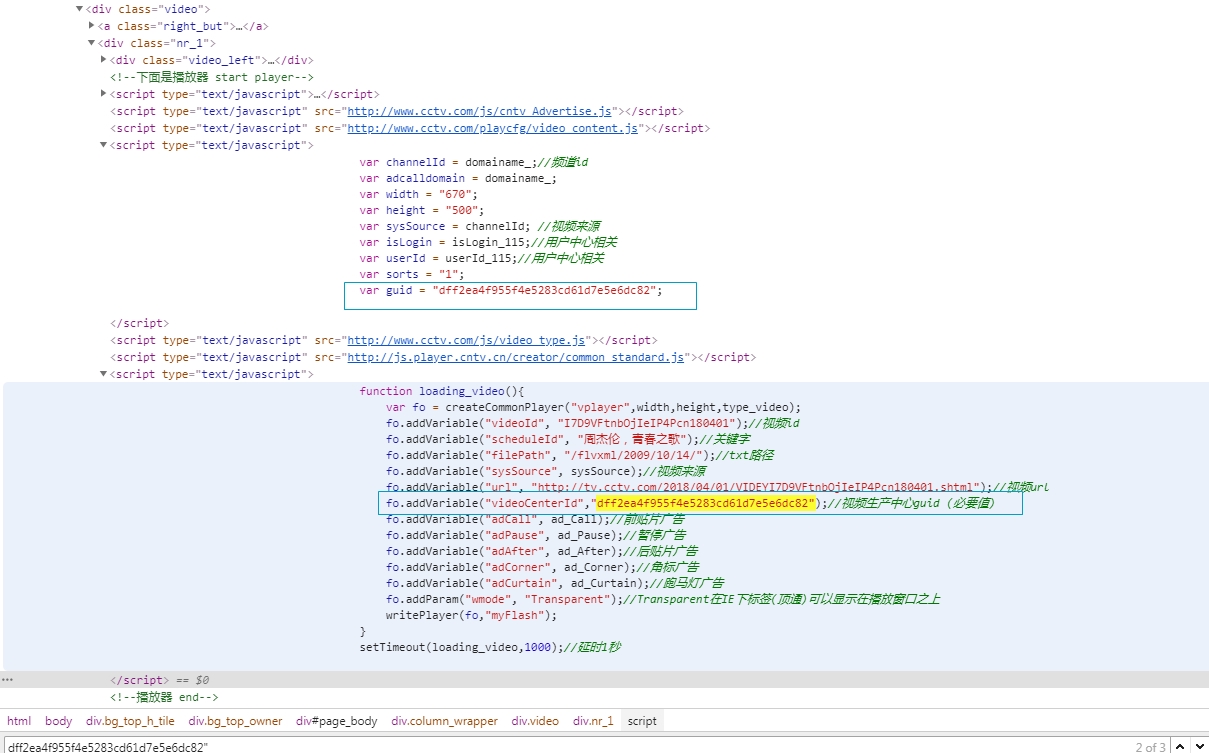Select body in the breadcrumb bar
The image size is (1209, 753).
click(x=59, y=721)
